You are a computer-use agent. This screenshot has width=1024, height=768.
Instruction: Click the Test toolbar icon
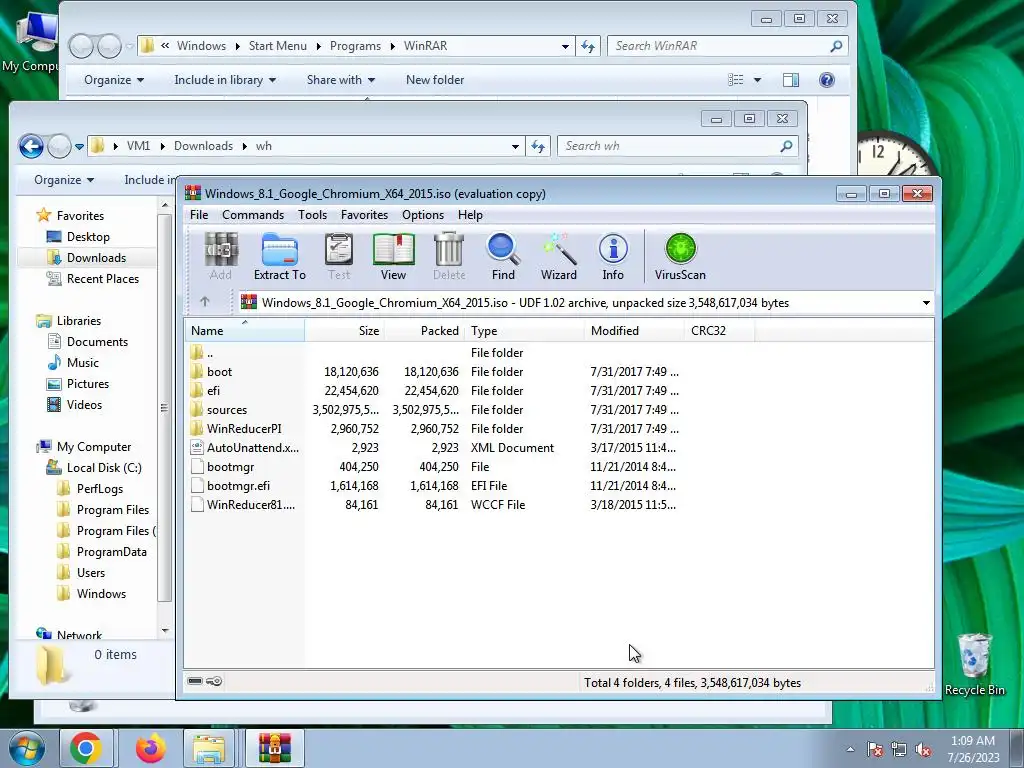coord(339,257)
